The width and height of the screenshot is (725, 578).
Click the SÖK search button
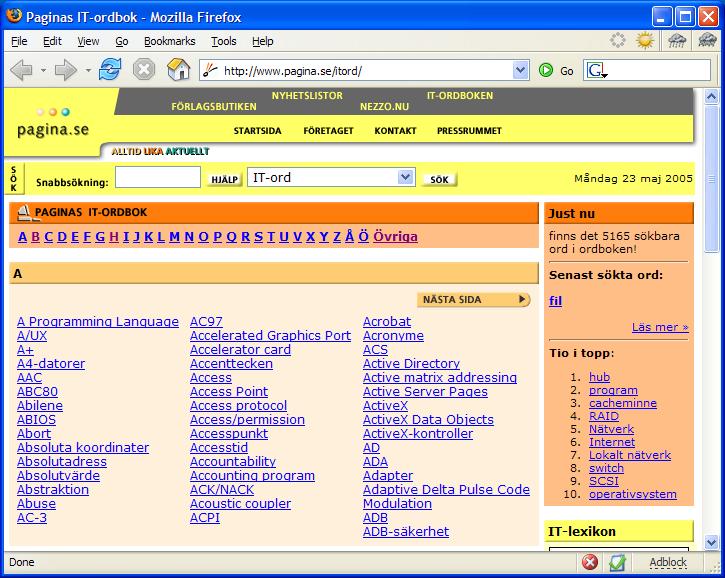click(439, 179)
